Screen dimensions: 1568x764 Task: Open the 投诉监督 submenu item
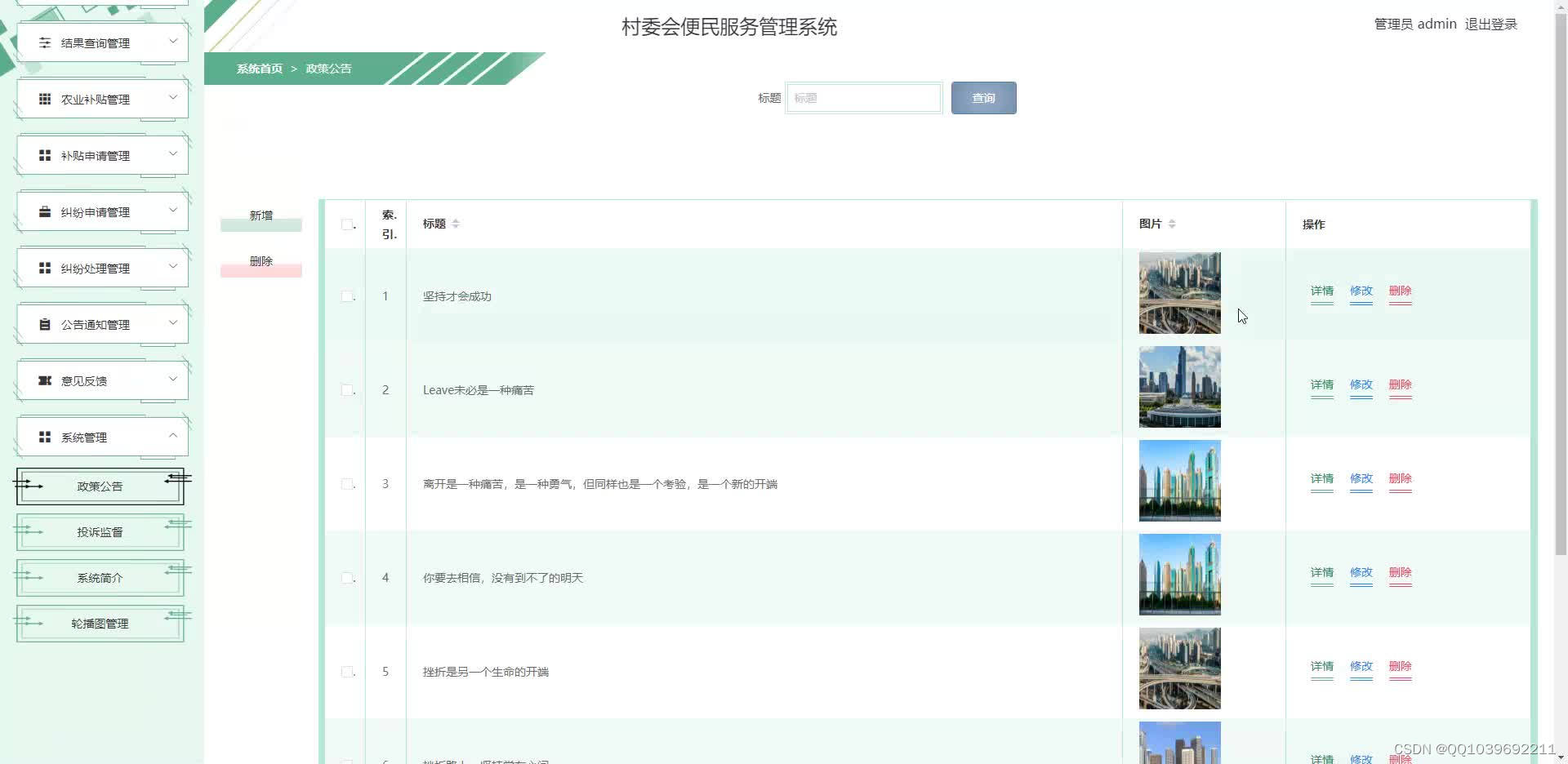(x=100, y=532)
